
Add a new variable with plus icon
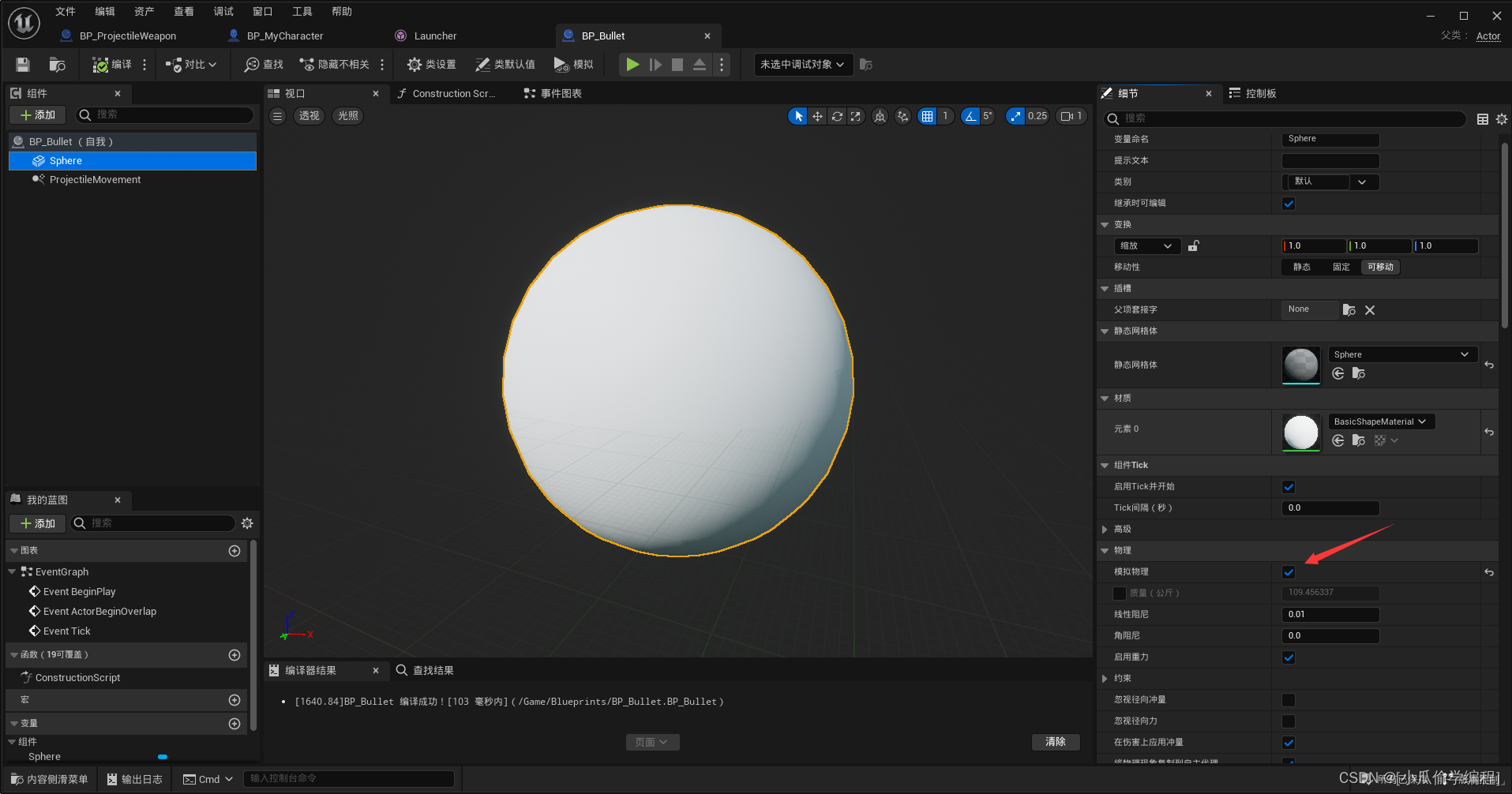(x=234, y=724)
